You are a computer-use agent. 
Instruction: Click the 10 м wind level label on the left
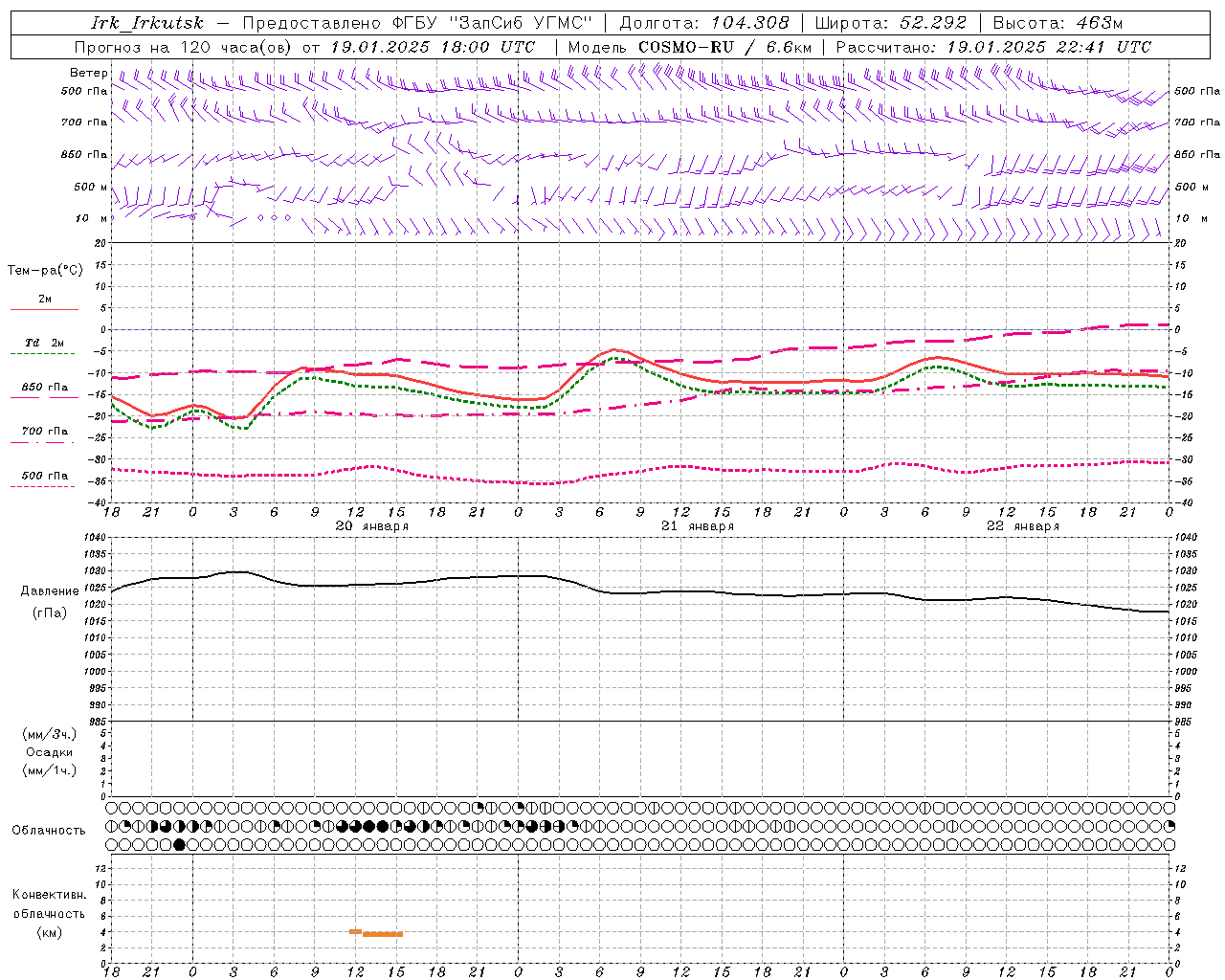pyautogui.click(x=92, y=219)
